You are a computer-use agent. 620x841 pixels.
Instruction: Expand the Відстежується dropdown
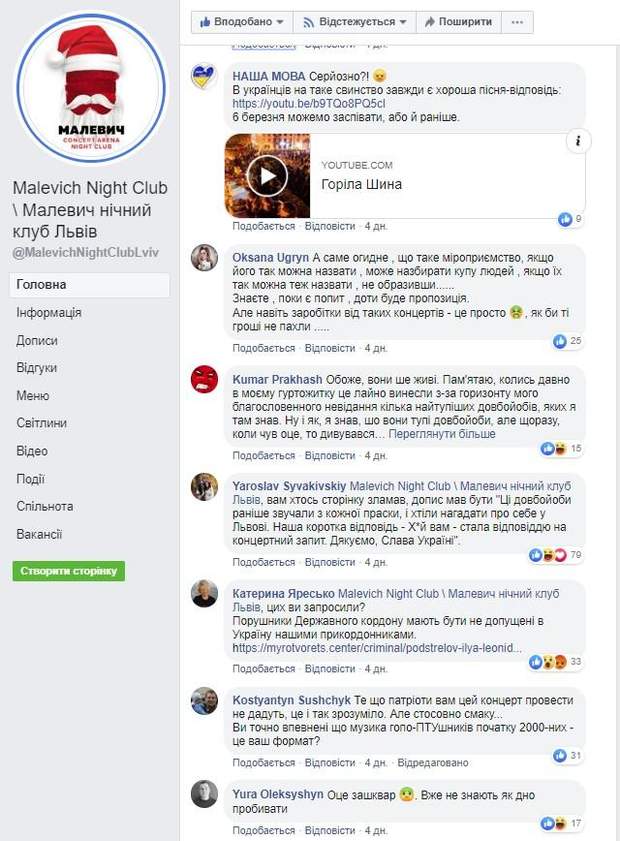pyautogui.click(x=355, y=23)
